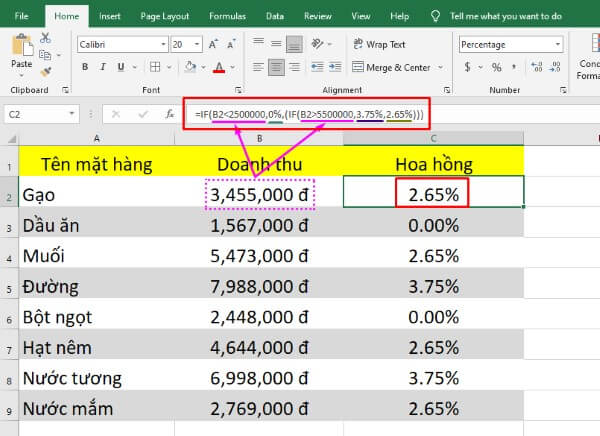Screen dimensions: 600x436
Task: Open Number format dialog launcher
Action: point(563,90)
